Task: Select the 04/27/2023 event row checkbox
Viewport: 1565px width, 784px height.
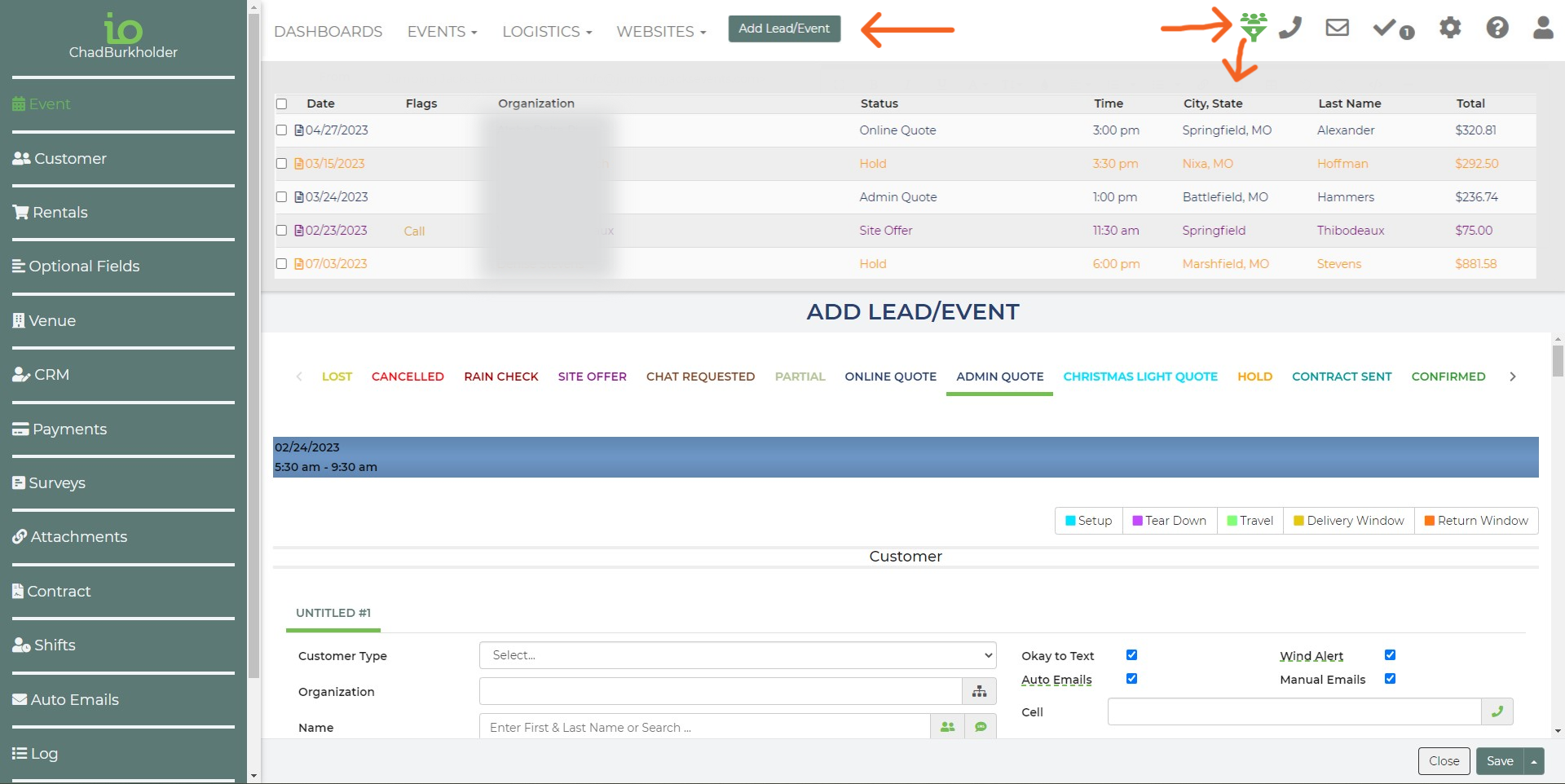Action: 281,130
